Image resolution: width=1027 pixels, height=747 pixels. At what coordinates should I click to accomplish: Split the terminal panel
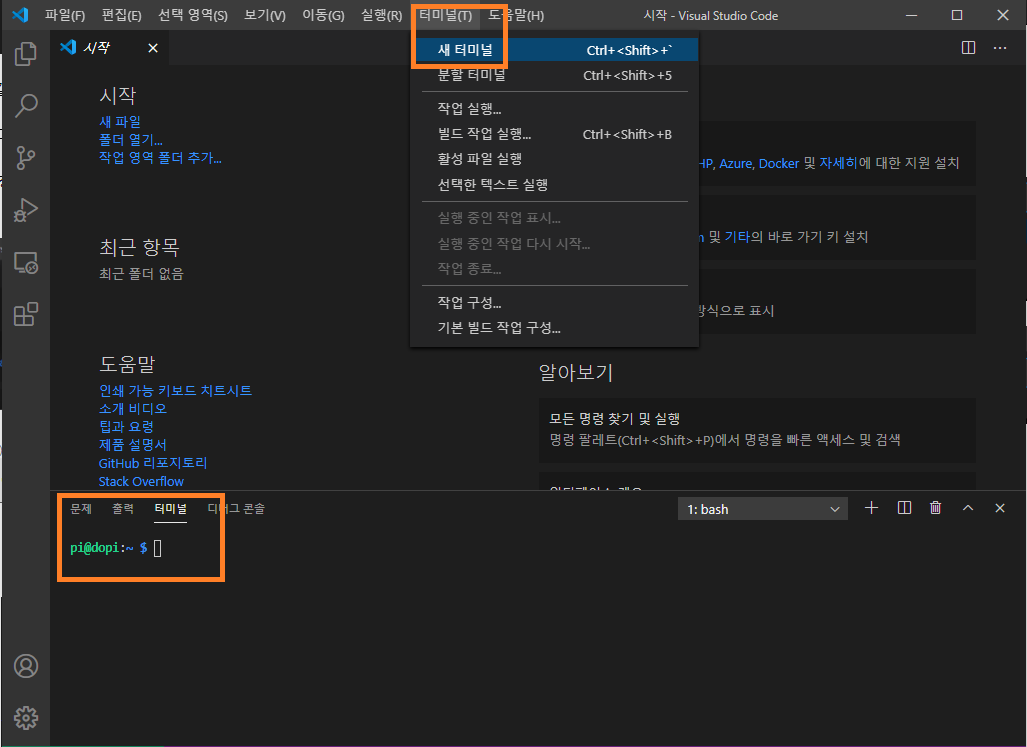904,508
